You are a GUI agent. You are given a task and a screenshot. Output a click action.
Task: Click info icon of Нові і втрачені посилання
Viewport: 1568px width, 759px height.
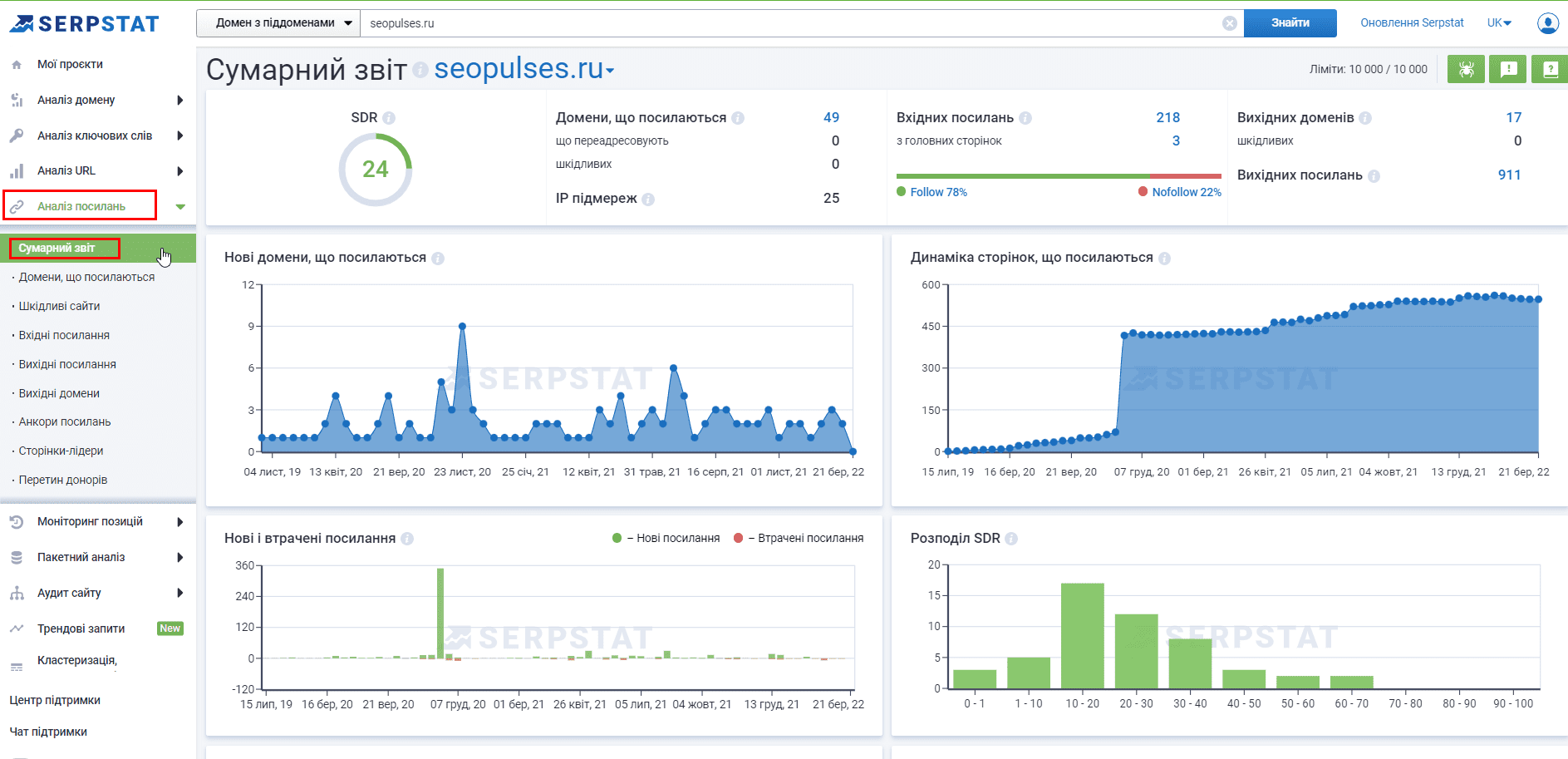(x=407, y=539)
